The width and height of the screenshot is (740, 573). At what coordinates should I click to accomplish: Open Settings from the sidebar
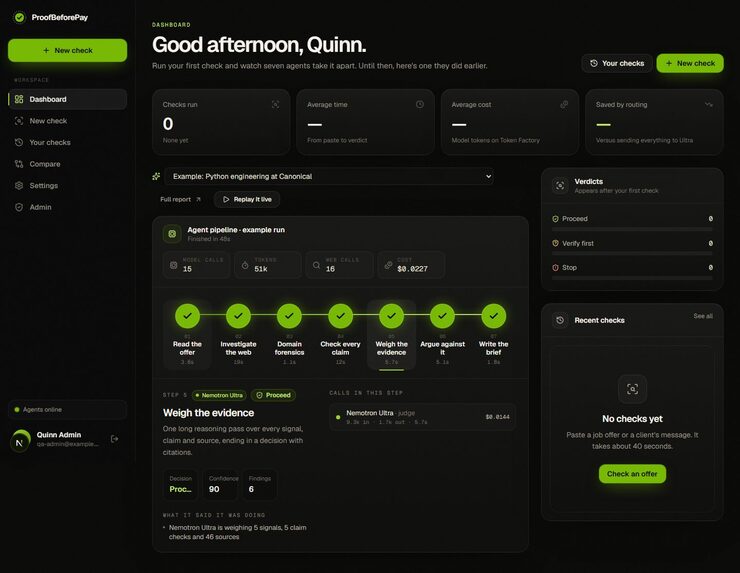click(67, 185)
